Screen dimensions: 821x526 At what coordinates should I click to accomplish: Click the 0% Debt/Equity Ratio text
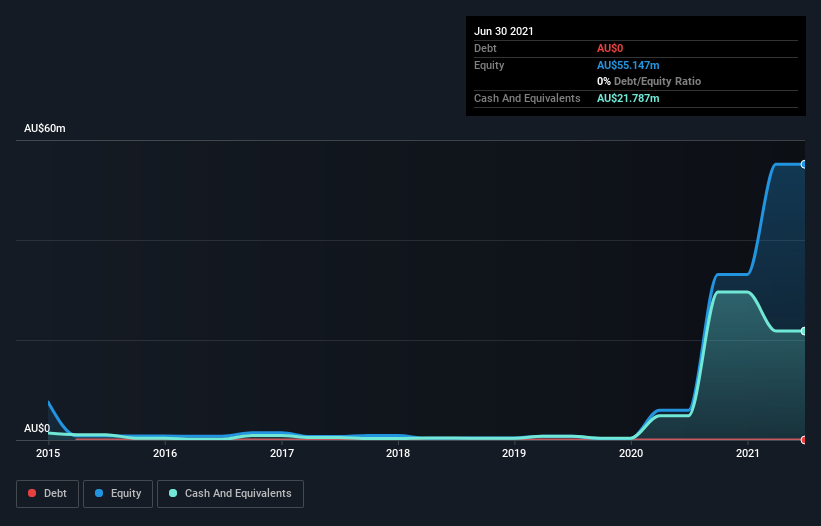pyautogui.click(x=649, y=82)
